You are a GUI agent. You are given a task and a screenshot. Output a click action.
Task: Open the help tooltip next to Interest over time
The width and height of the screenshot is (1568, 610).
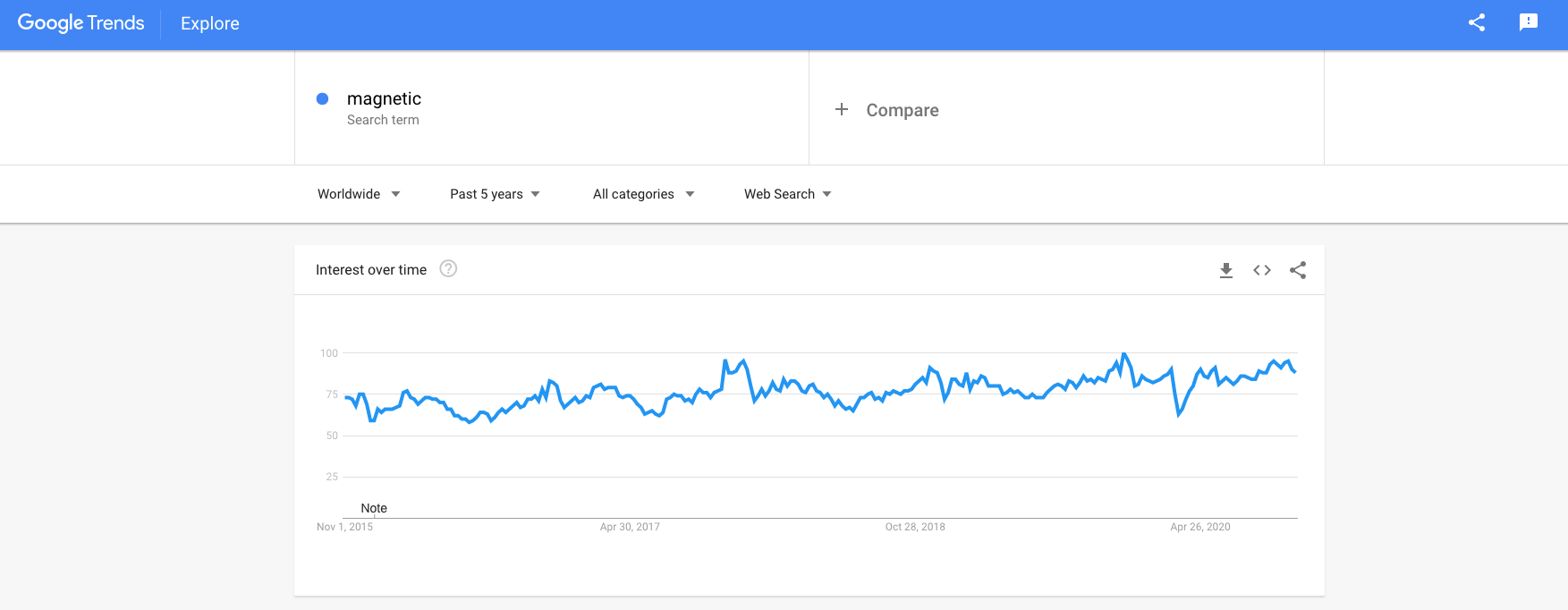point(447,268)
